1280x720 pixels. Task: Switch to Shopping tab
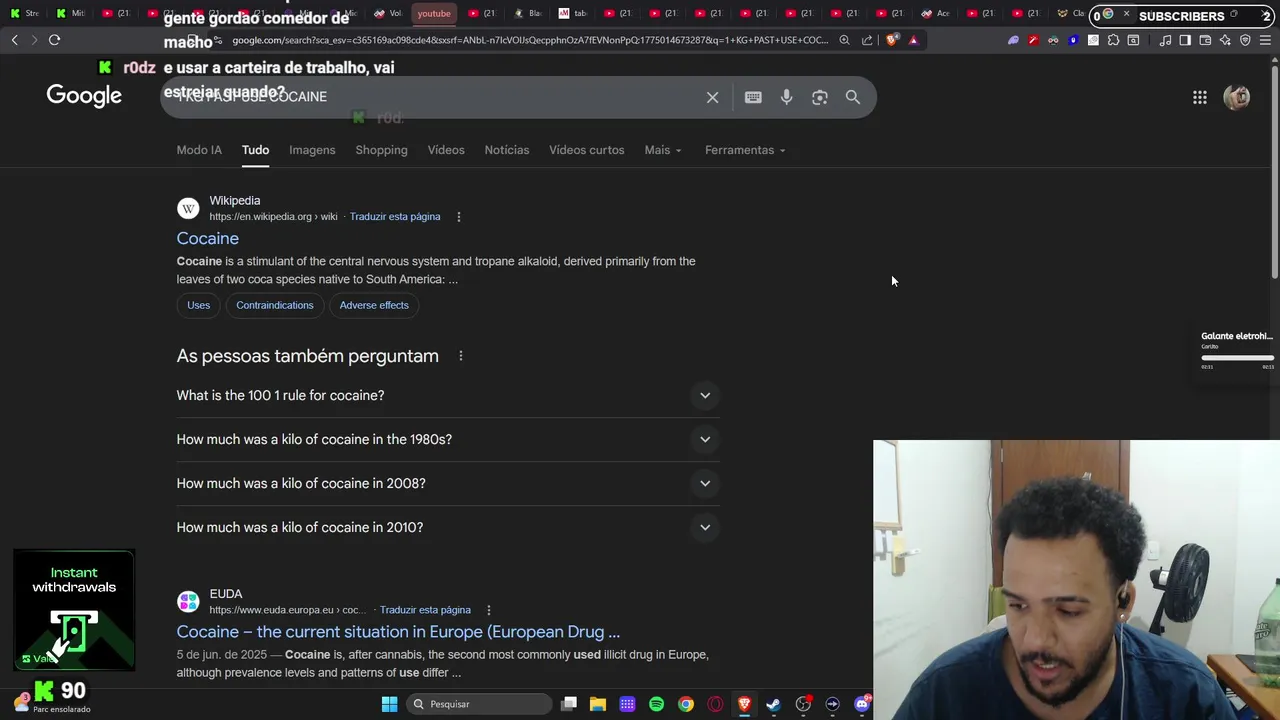381,150
